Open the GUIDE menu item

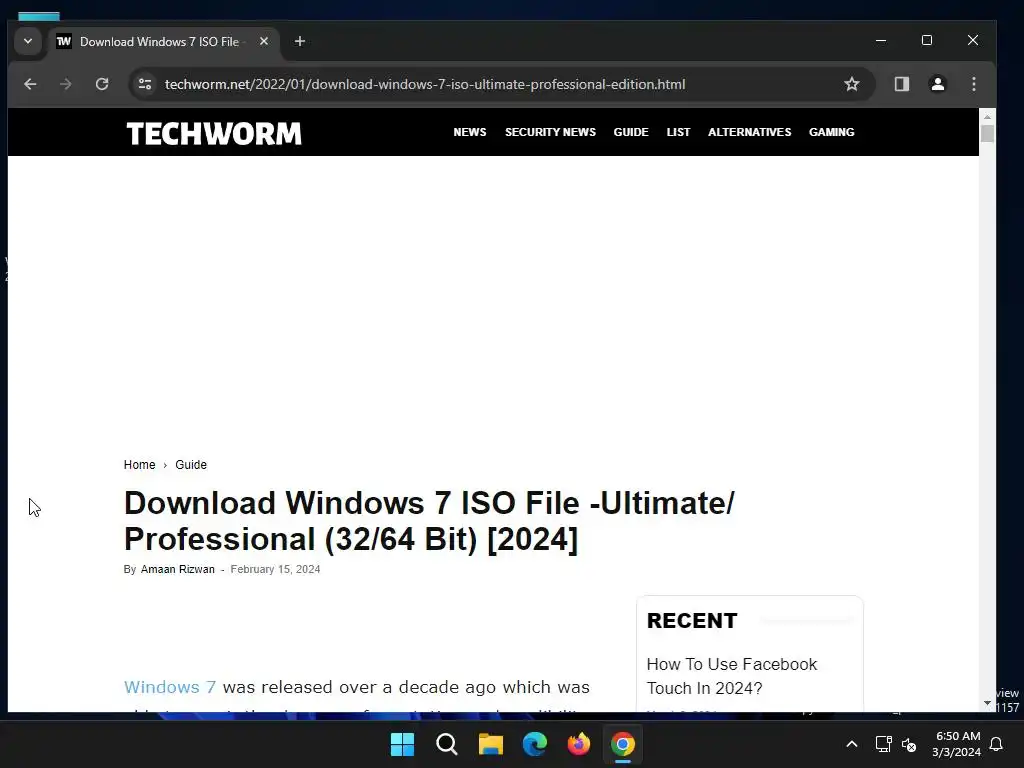point(631,132)
